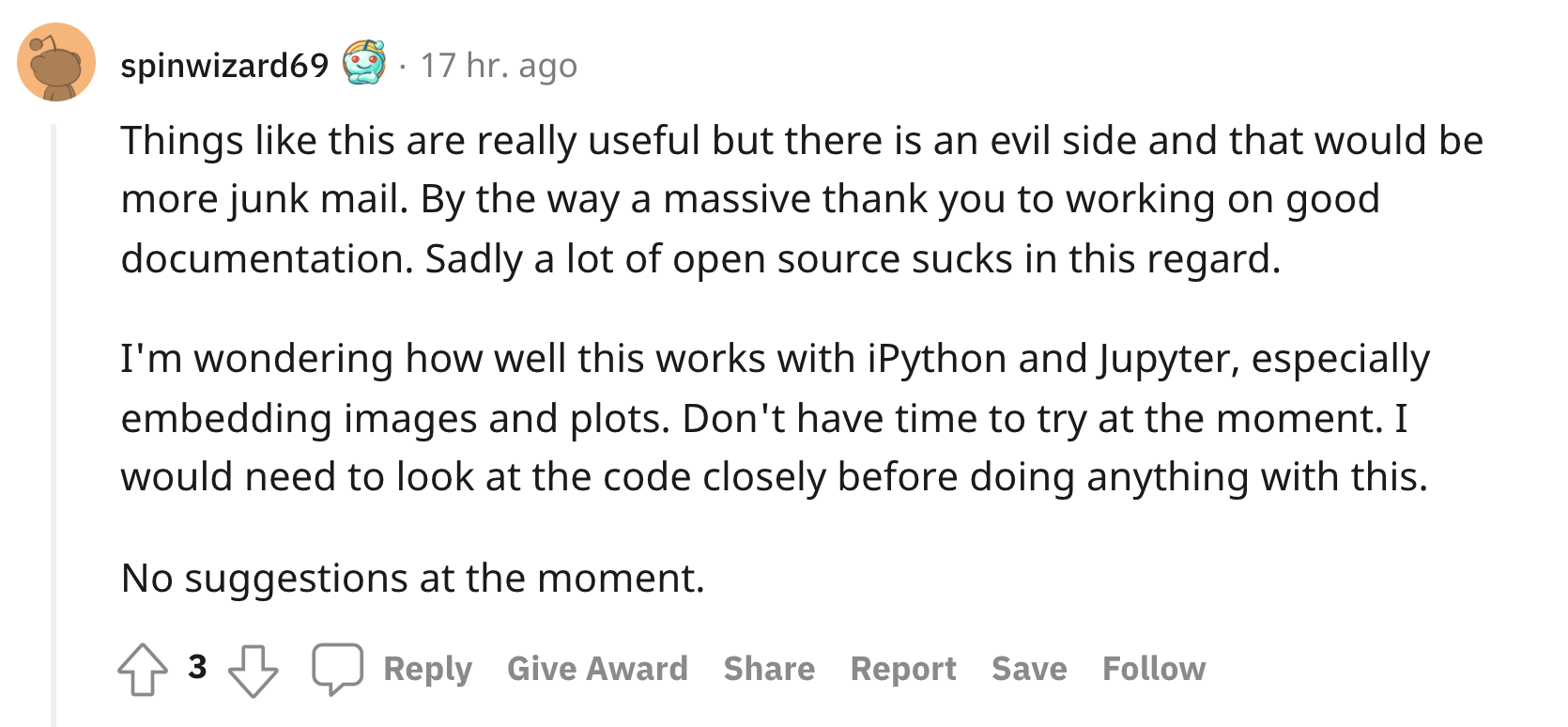Follow this comment thread
The width and height of the screenshot is (1568, 727).
pos(1155,669)
